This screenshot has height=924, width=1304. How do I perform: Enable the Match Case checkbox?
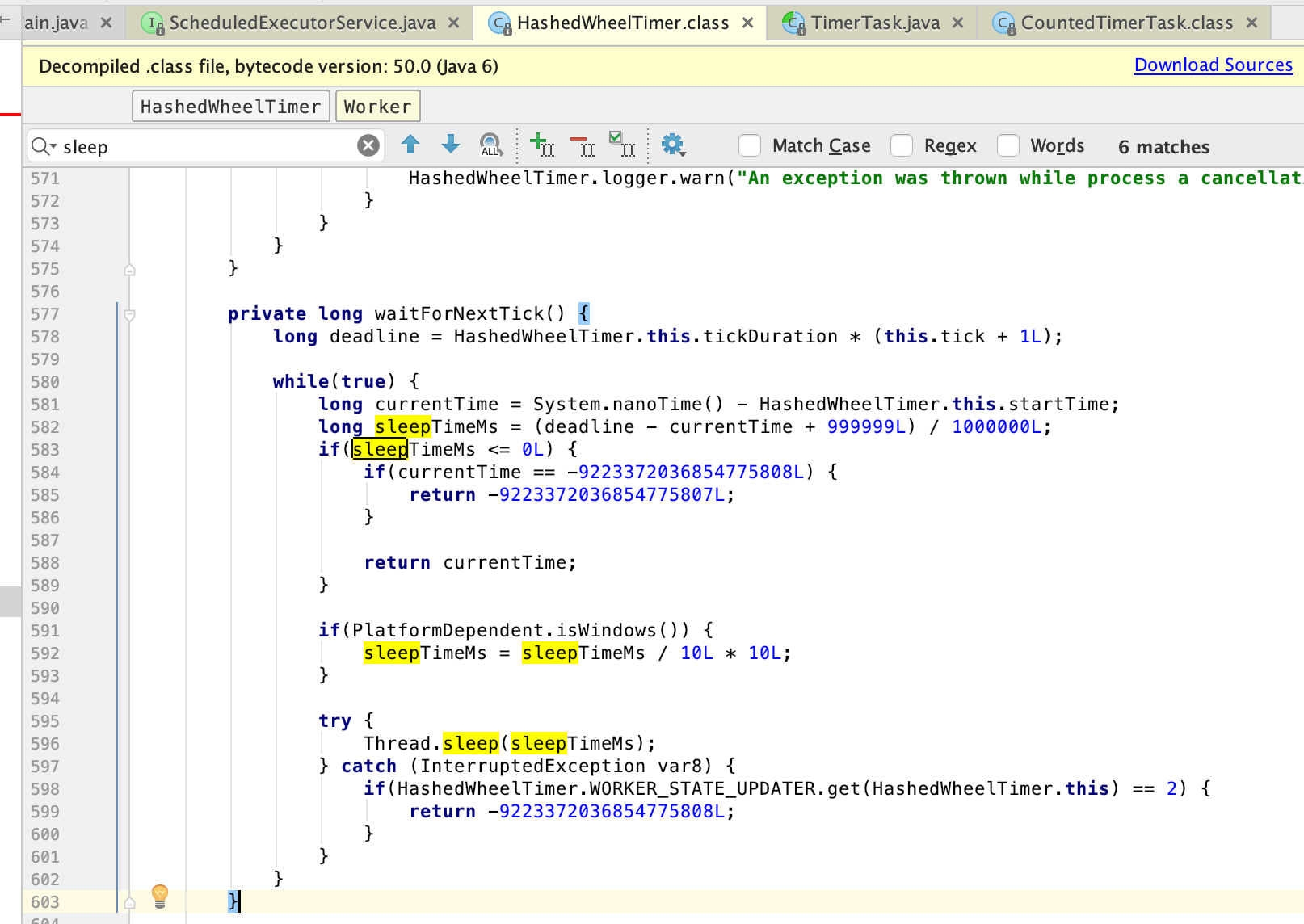pyautogui.click(x=750, y=145)
